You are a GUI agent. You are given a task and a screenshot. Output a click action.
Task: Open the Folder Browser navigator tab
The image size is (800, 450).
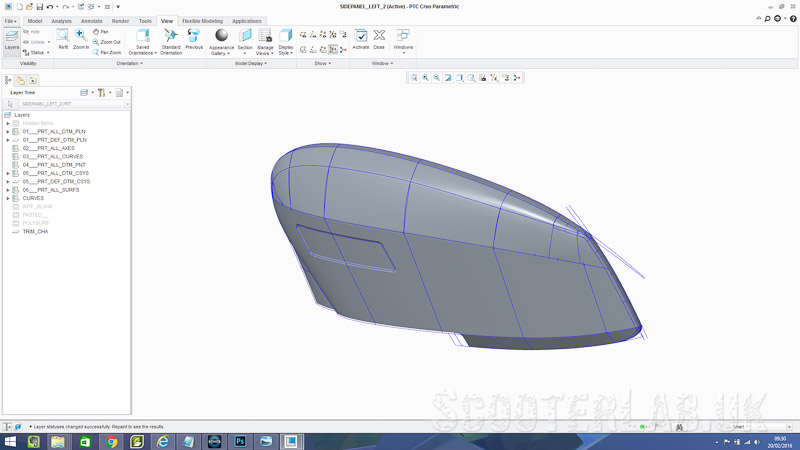coord(20,80)
